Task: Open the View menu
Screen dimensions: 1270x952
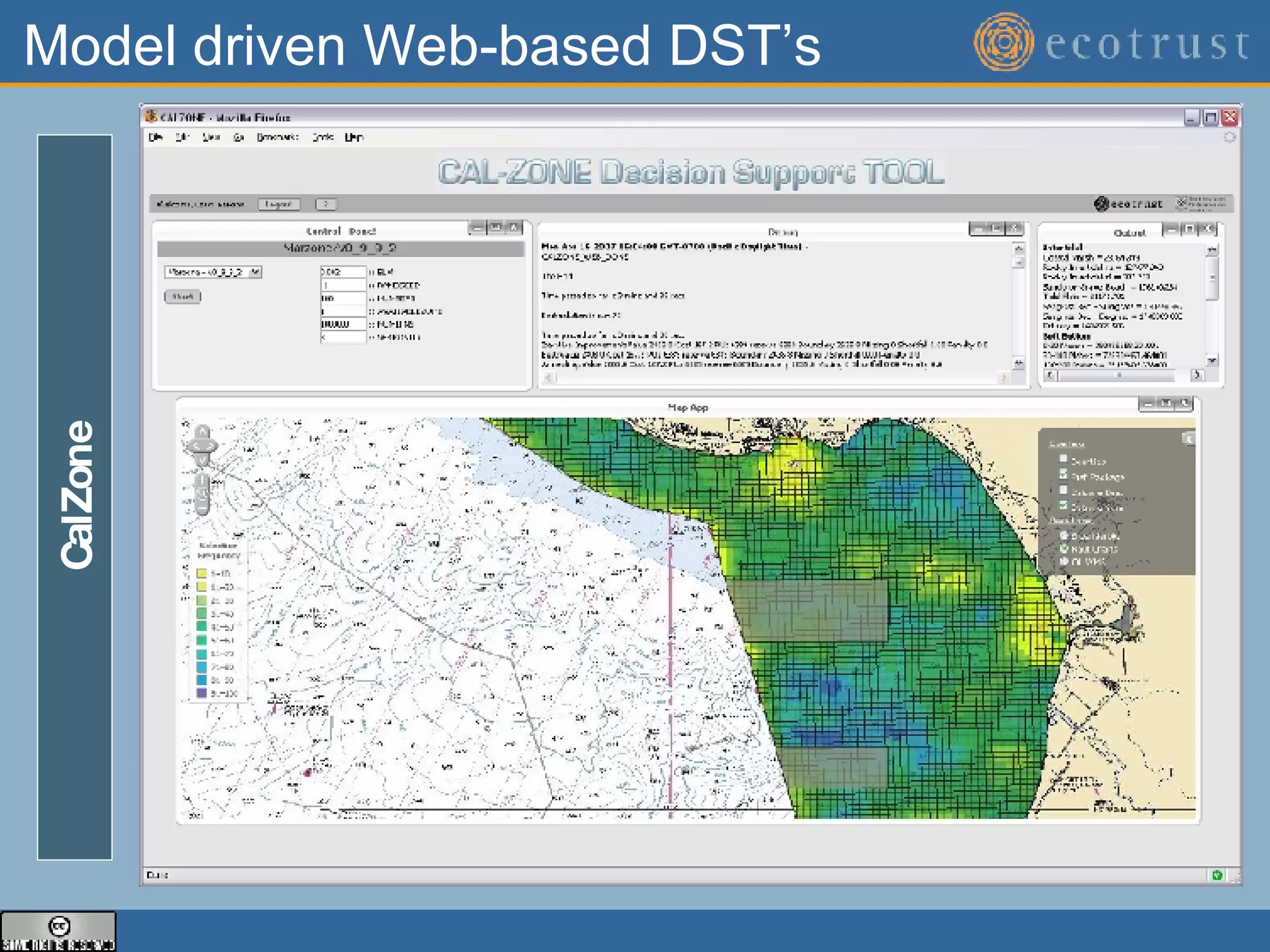Action: tap(211, 137)
